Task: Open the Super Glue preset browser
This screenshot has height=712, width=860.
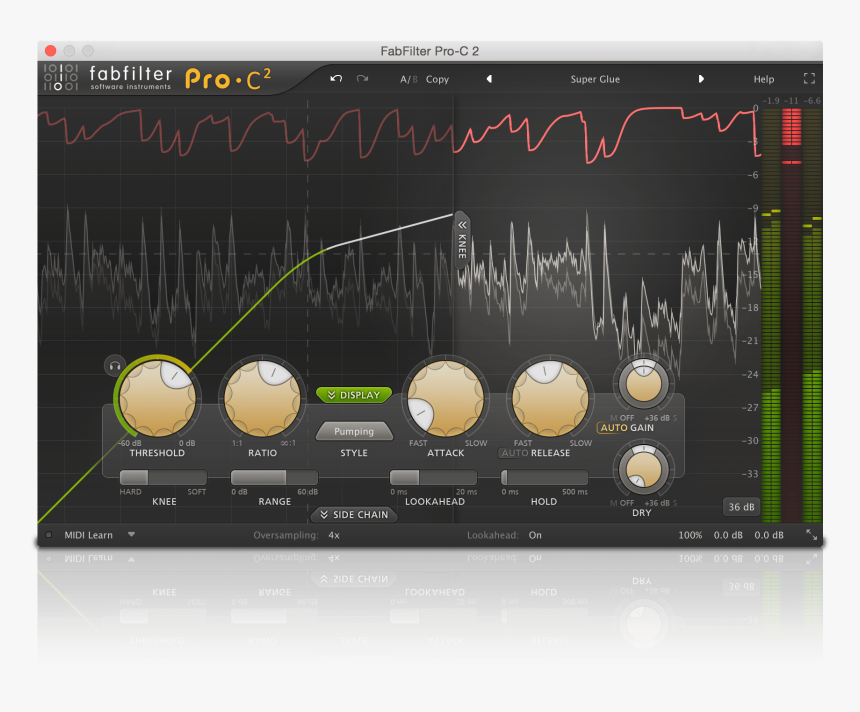Action: tap(595, 78)
